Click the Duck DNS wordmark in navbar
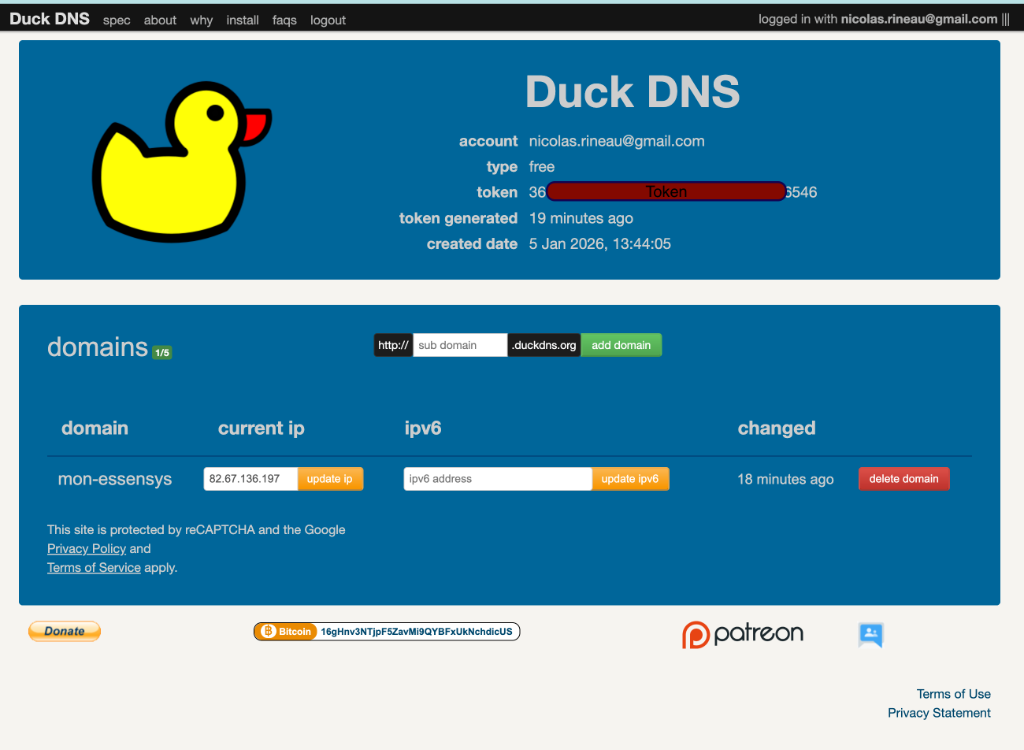Screen dimensions: 1024x750 click(50, 18)
